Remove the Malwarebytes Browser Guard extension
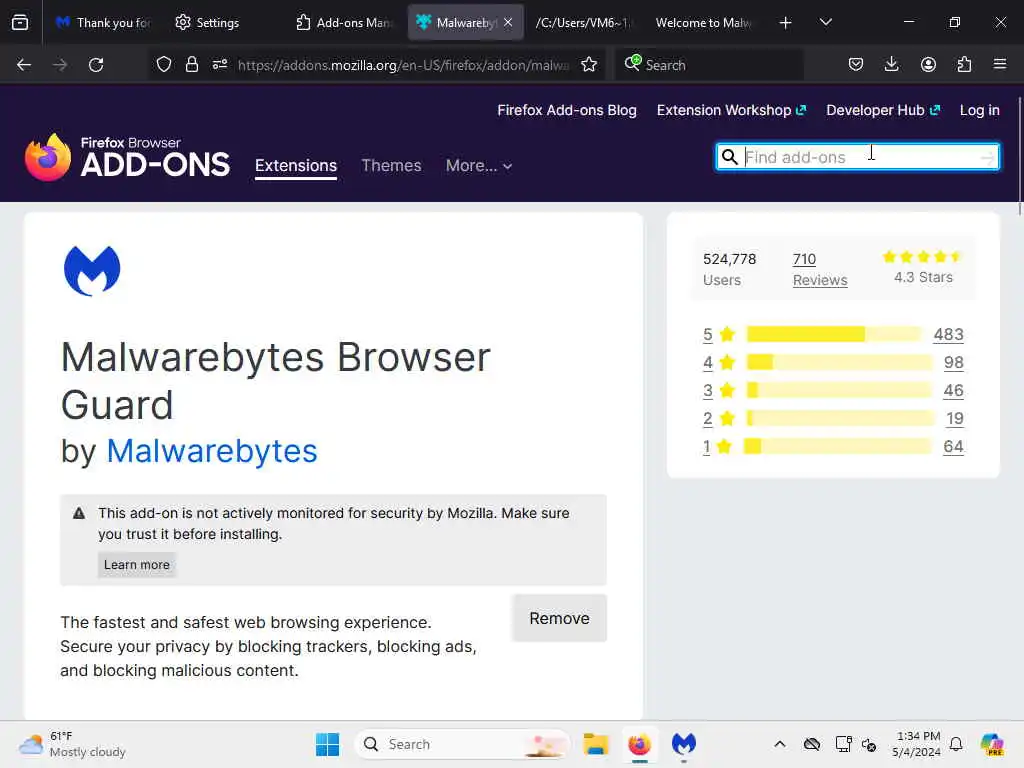 coord(559,618)
